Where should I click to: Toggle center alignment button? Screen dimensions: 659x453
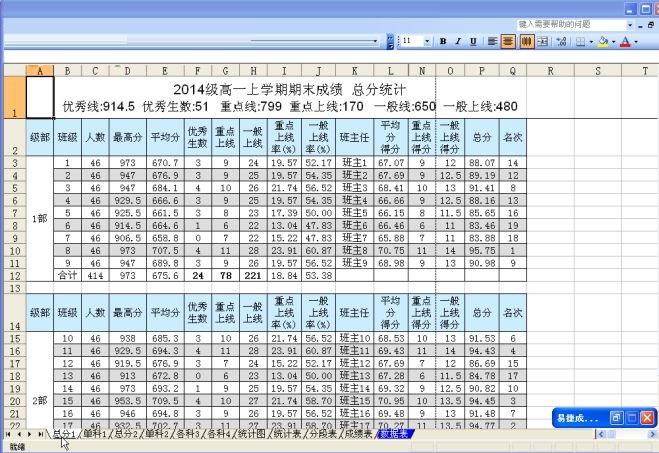click(x=508, y=42)
